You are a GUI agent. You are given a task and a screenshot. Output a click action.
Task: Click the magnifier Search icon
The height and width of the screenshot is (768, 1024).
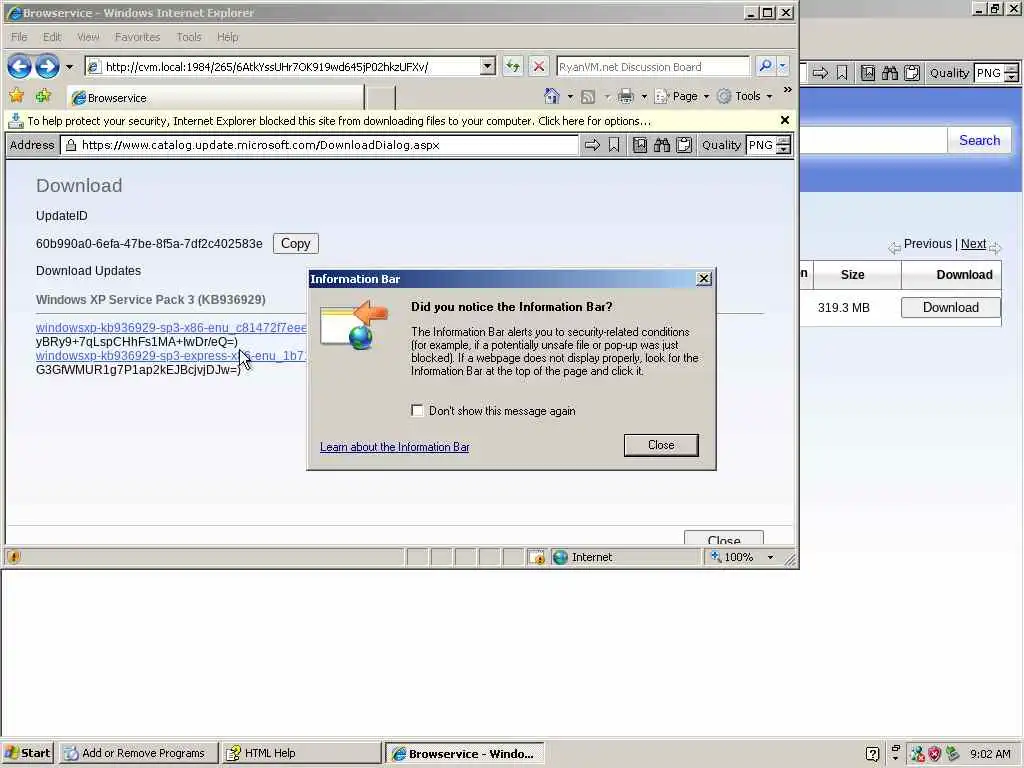click(765, 67)
